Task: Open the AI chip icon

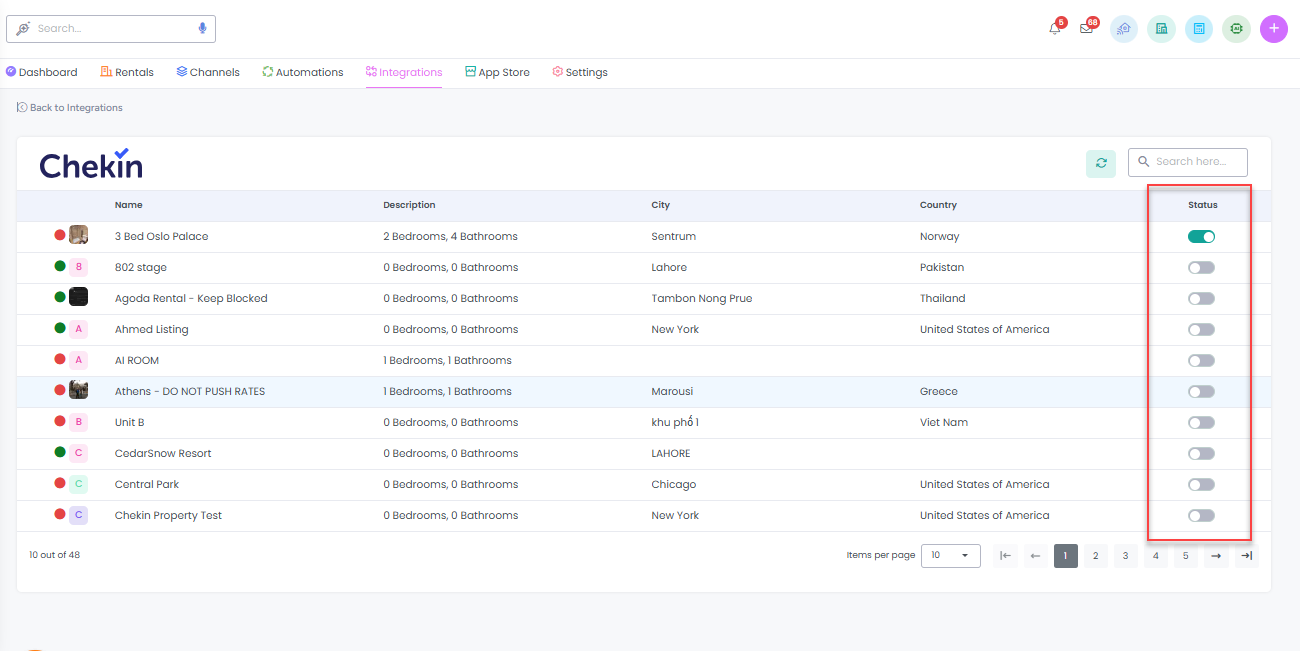Action: pos(1236,29)
